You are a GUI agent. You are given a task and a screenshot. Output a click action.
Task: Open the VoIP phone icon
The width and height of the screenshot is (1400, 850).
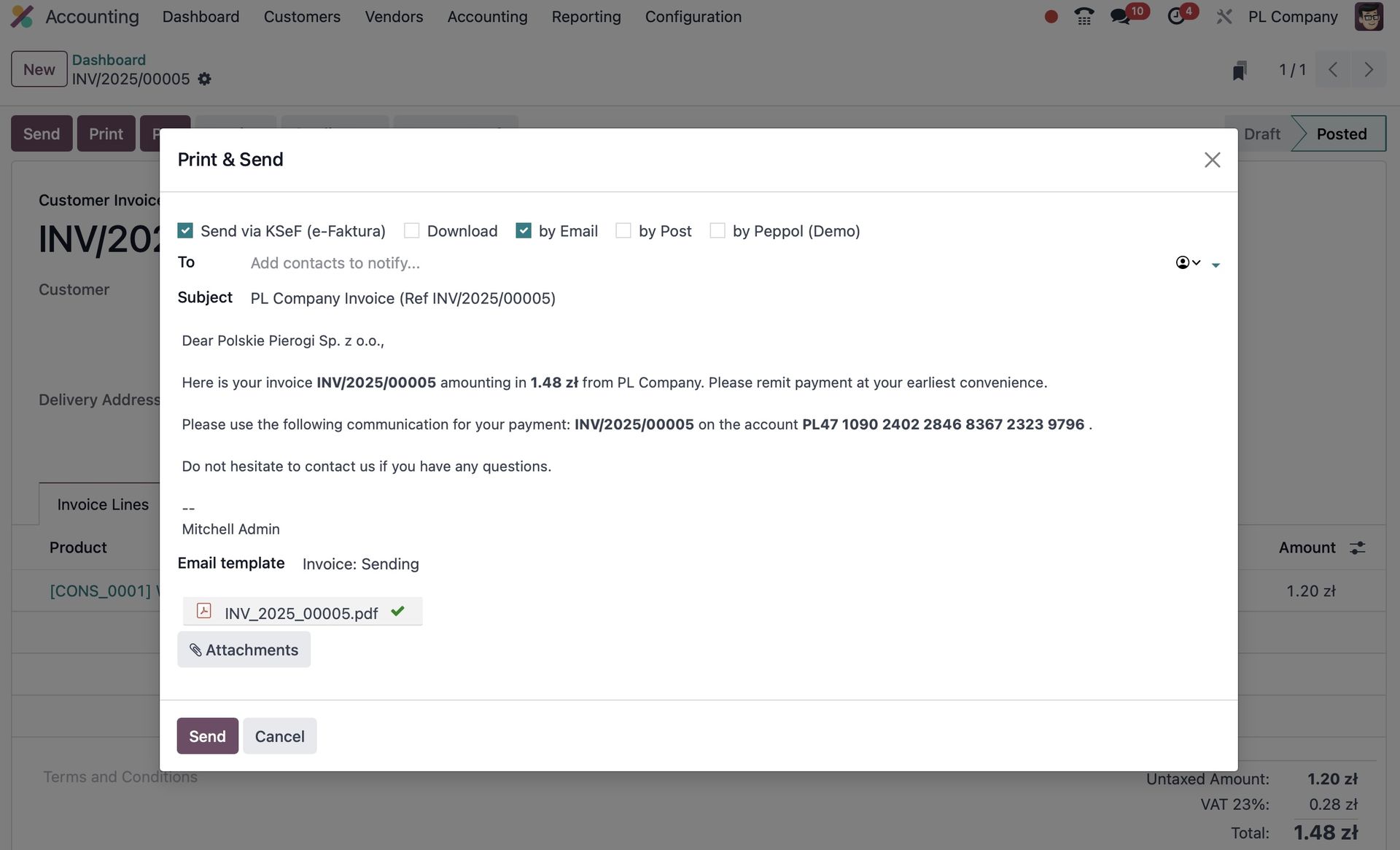1084,16
